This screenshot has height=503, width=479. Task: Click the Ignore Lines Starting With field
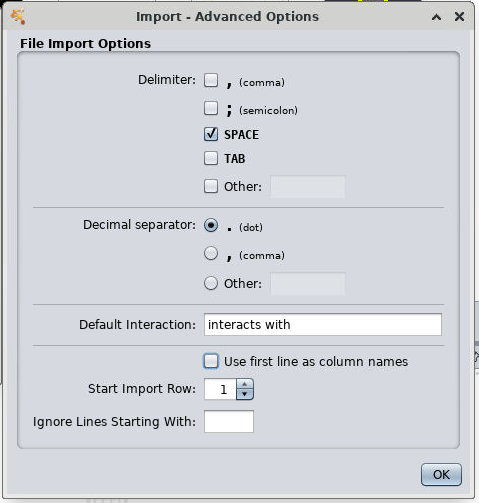[229, 421]
